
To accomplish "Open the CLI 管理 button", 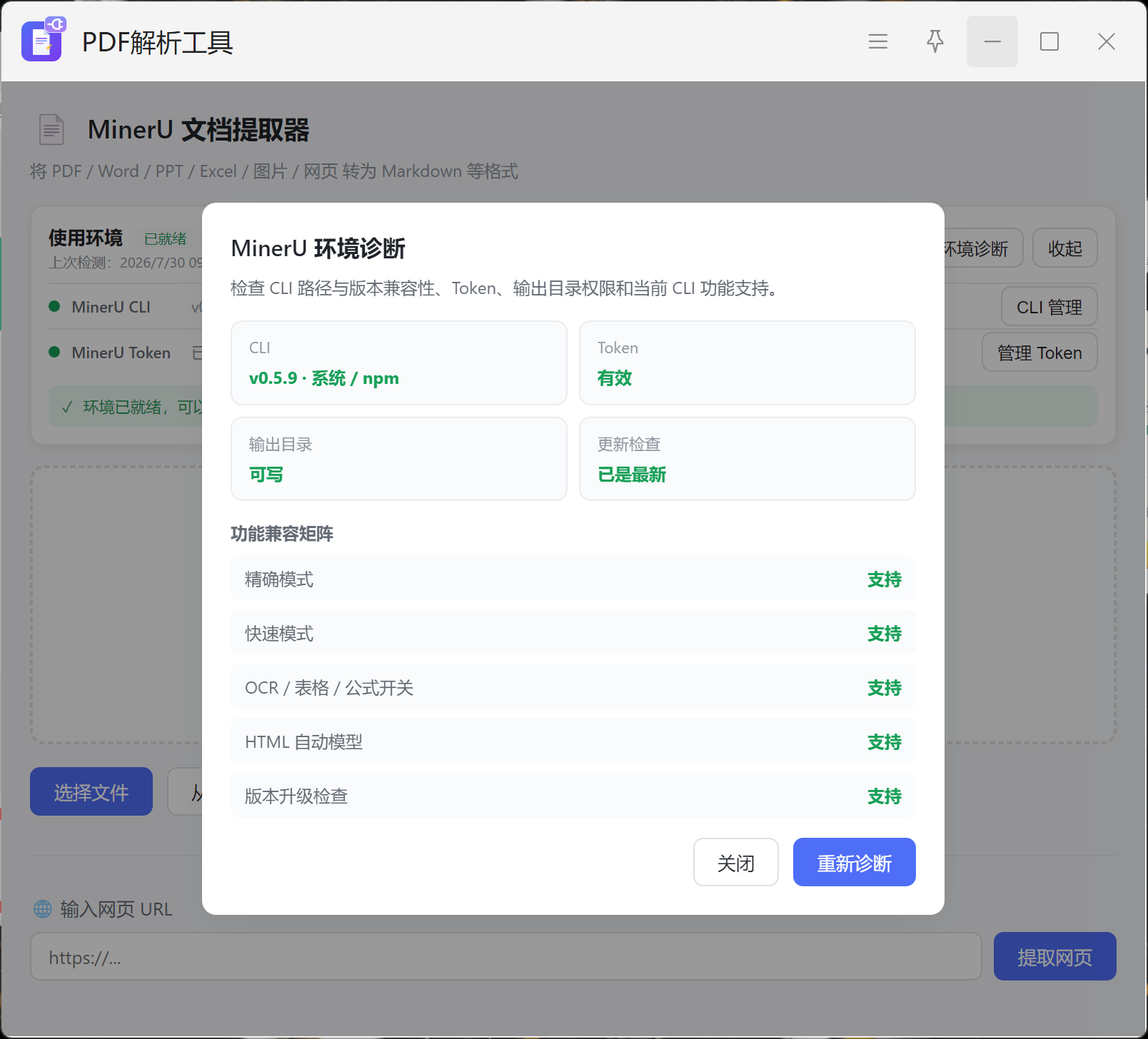I will [x=1049, y=307].
